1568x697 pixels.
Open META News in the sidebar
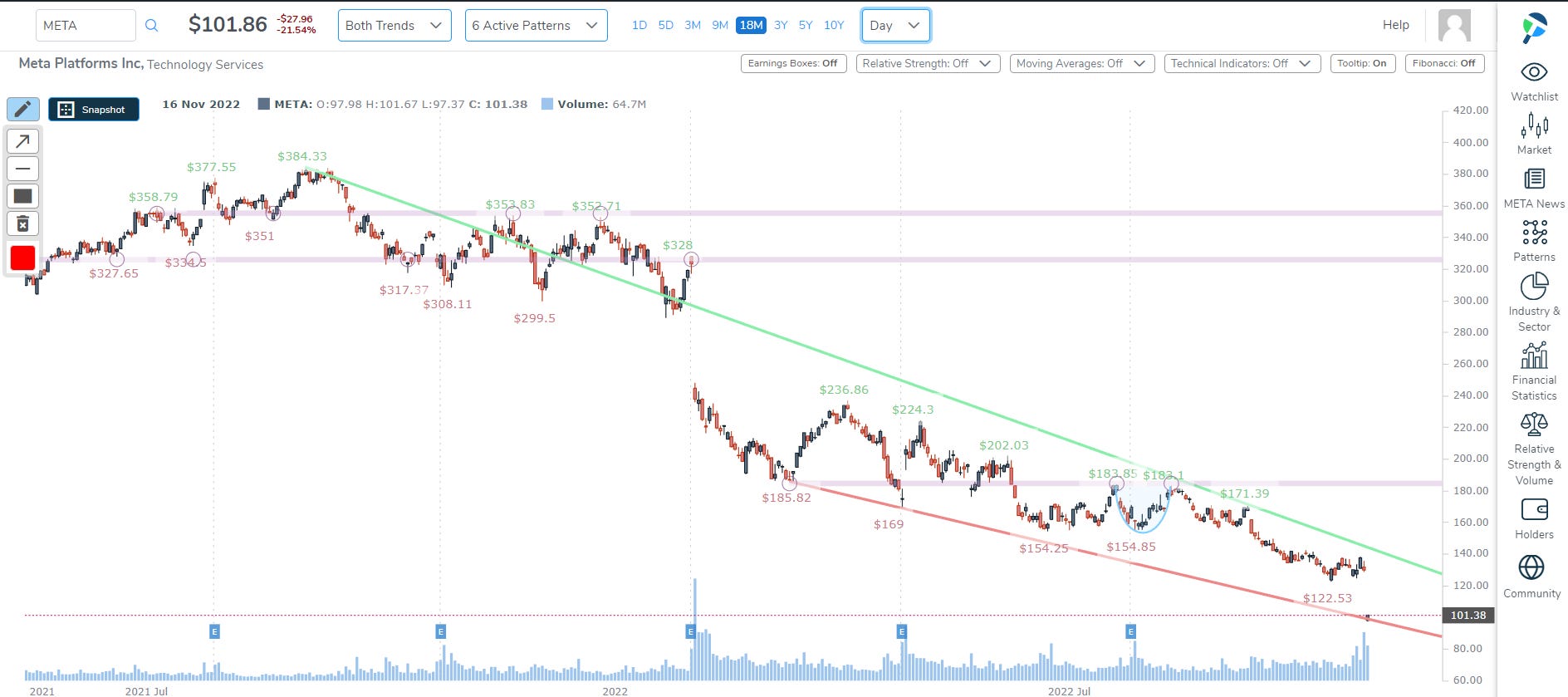pos(1534,189)
